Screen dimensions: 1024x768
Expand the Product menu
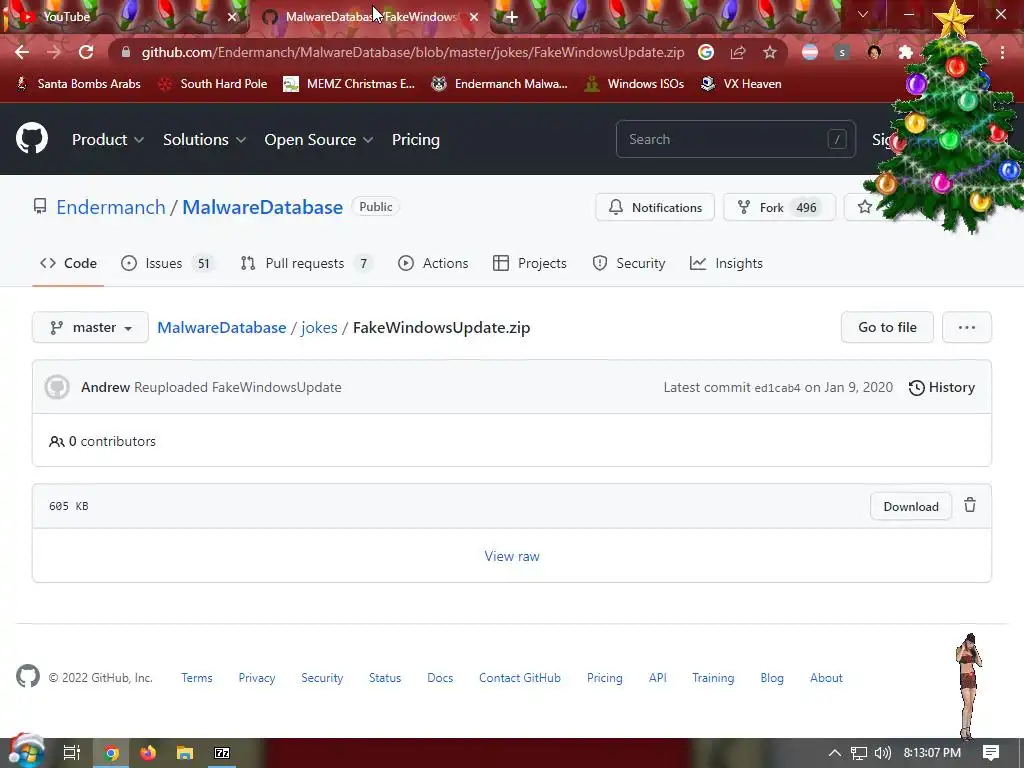108,139
